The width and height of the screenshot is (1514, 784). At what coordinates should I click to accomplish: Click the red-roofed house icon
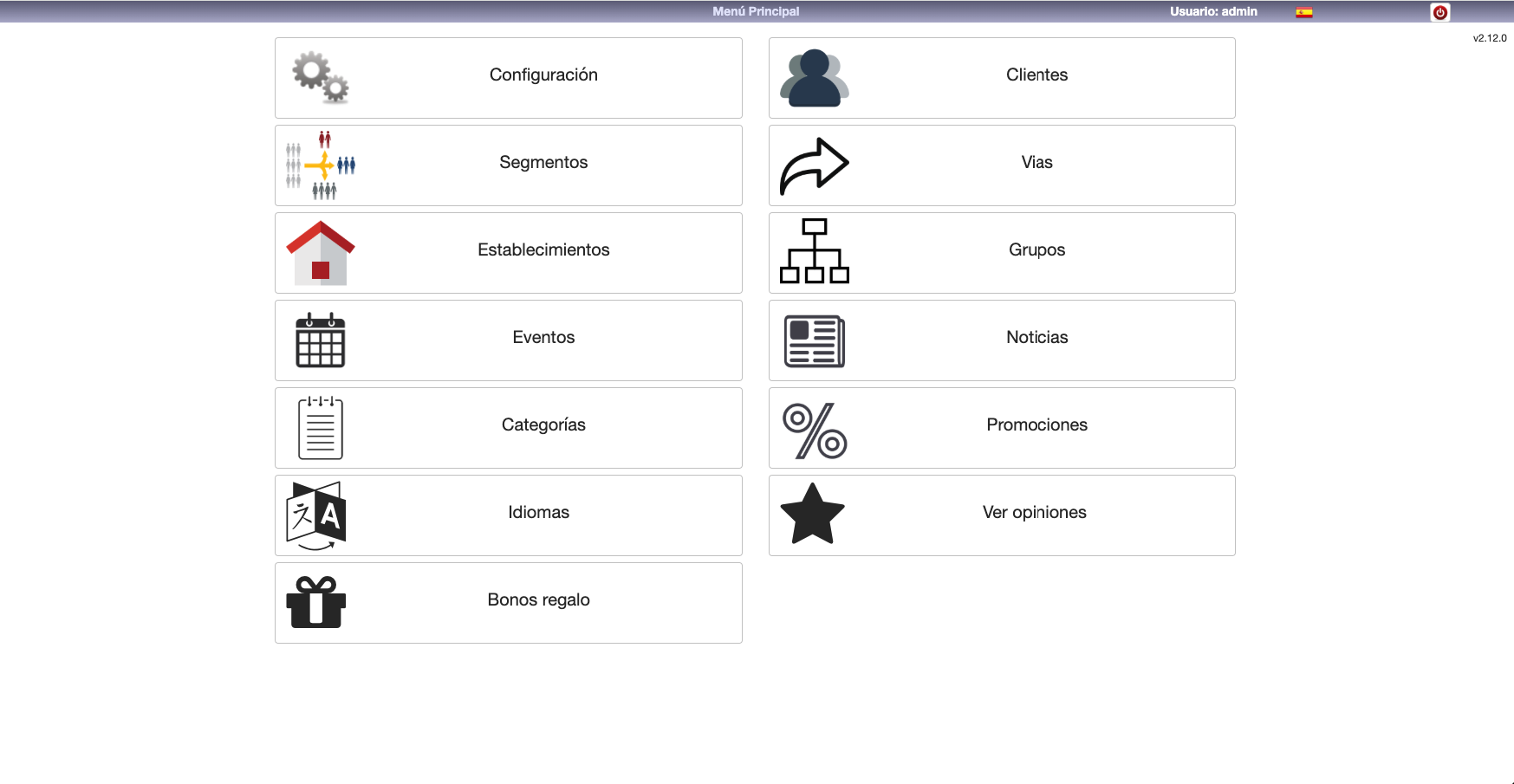[321, 253]
